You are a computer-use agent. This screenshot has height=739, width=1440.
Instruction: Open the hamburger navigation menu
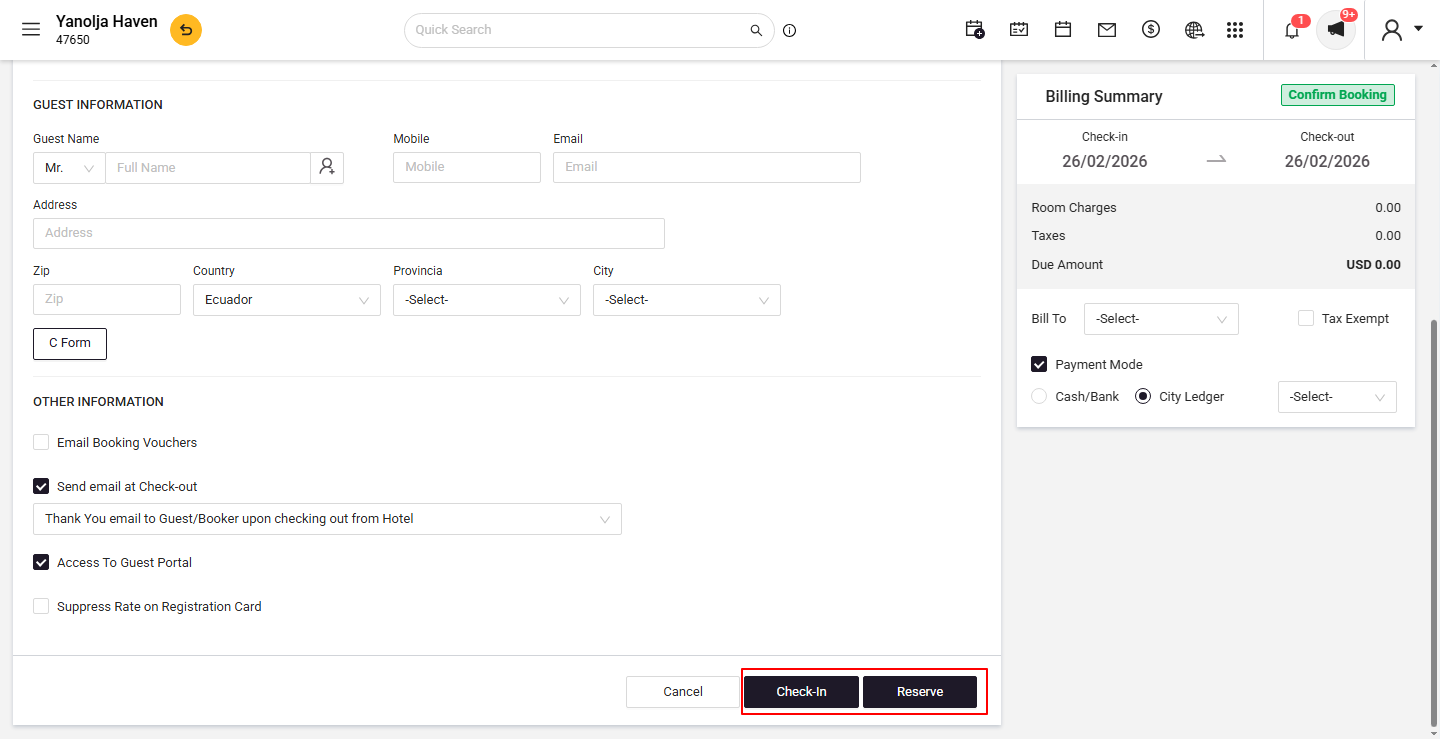pyautogui.click(x=31, y=30)
